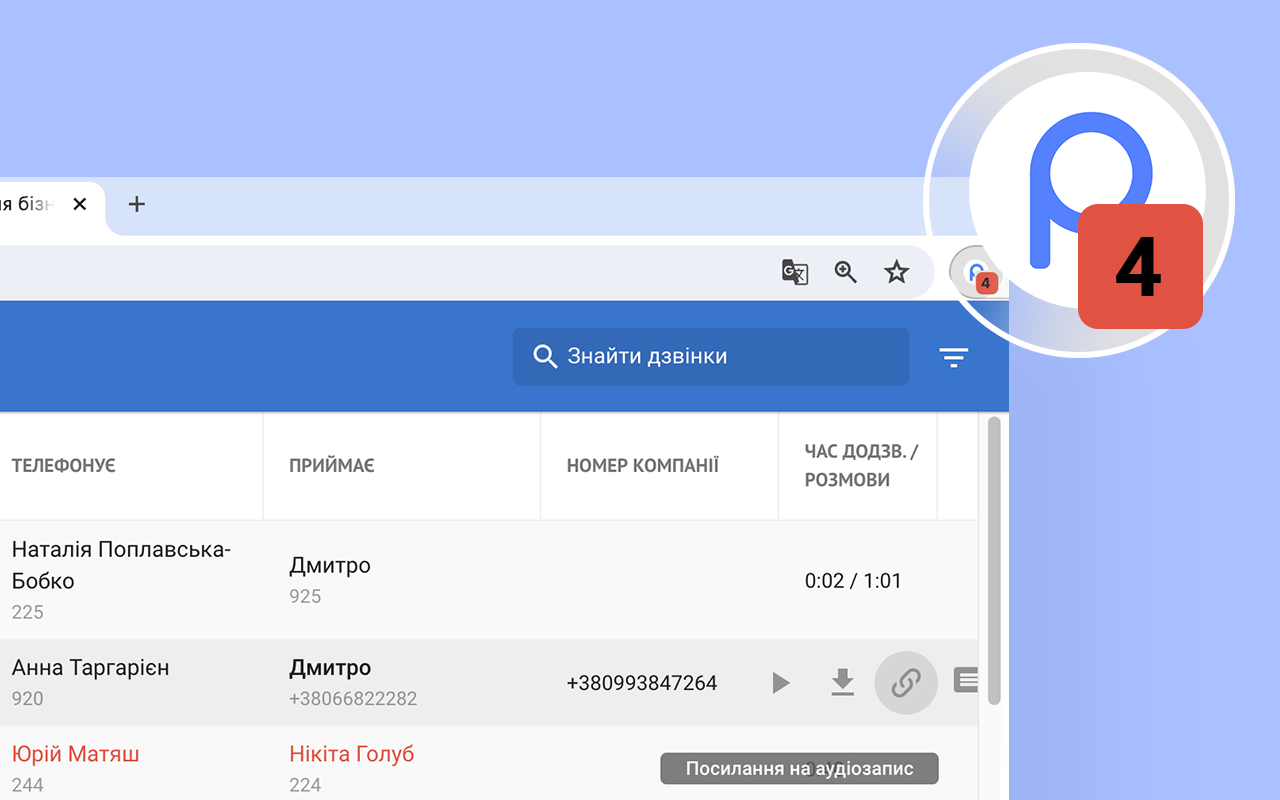This screenshot has height=800, width=1280.
Task: Click the zoom magnifier icon in address bar
Action: pyautogui.click(x=846, y=272)
